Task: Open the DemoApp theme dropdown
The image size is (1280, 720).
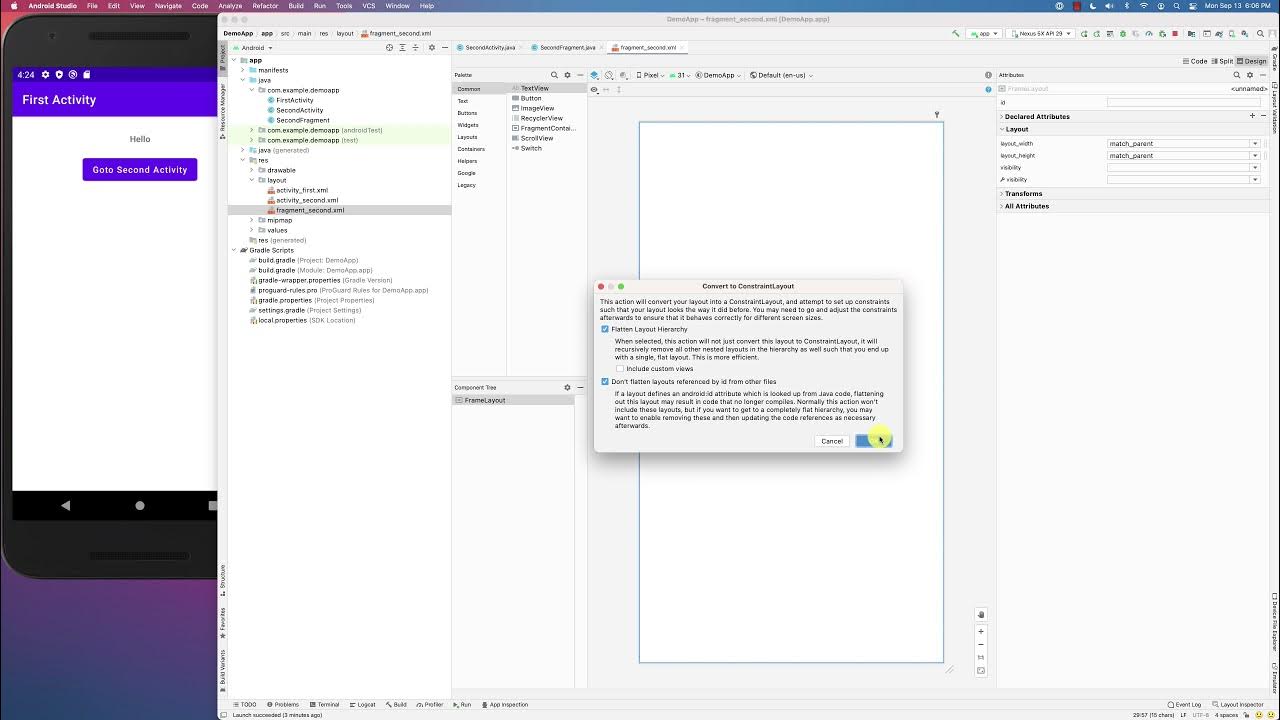Action: (719, 75)
